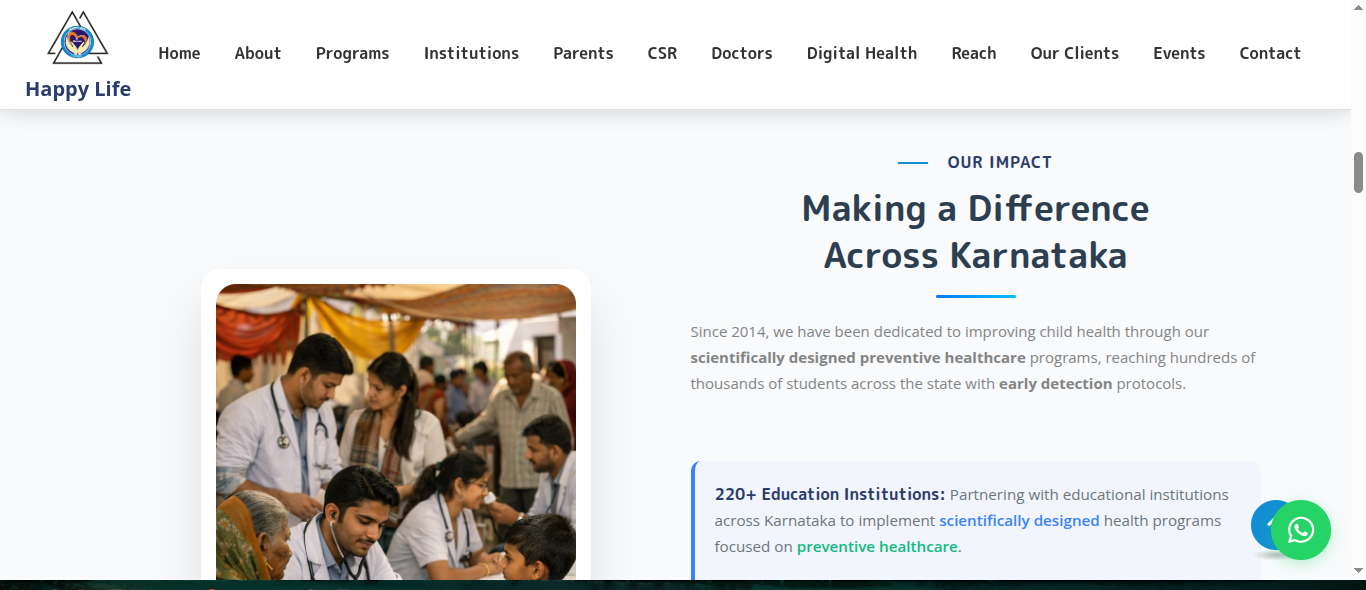Click the blue 'scientifically designed' link text
Screen dimensions: 1366x590
click(x=1019, y=521)
